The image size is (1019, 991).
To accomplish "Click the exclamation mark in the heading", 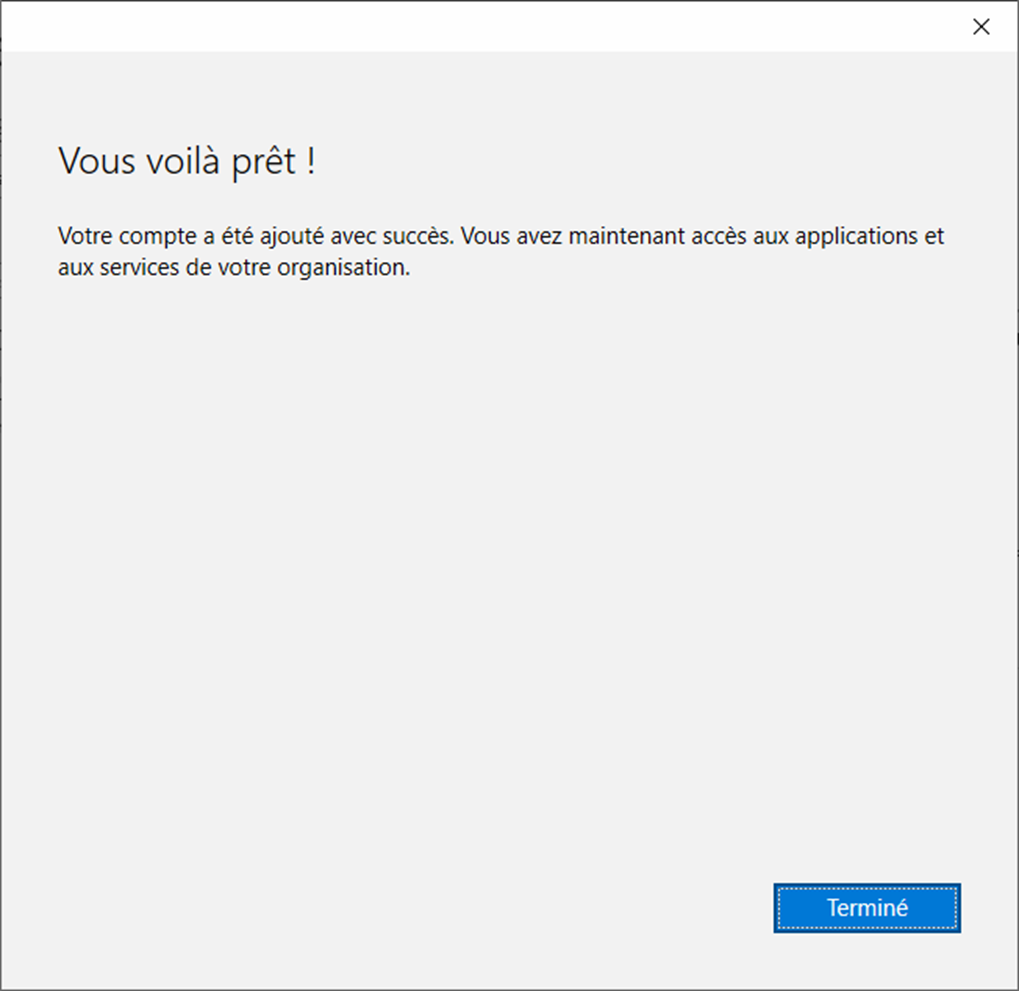I will pyautogui.click(x=311, y=162).
